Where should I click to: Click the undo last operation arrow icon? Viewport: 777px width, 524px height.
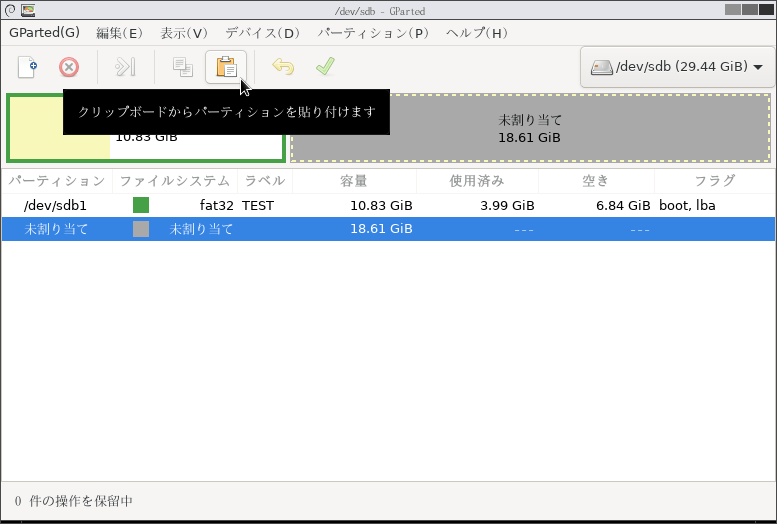tap(283, 66)
